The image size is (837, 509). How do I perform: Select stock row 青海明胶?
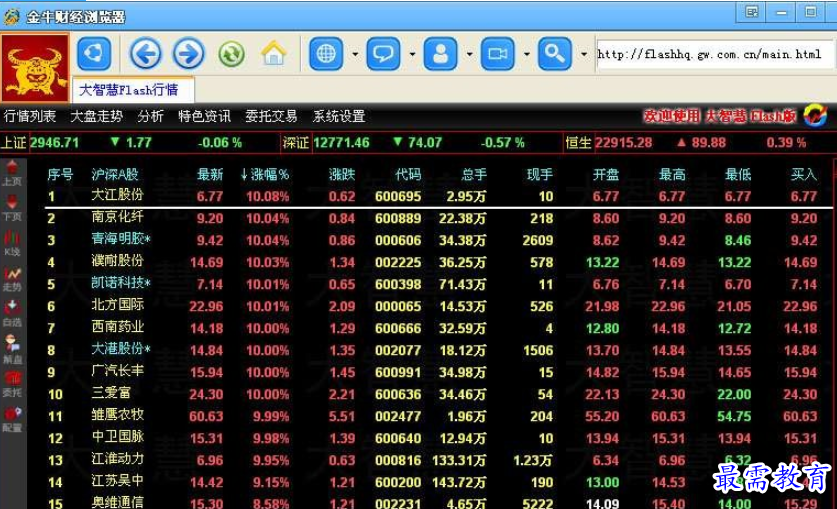432,240
